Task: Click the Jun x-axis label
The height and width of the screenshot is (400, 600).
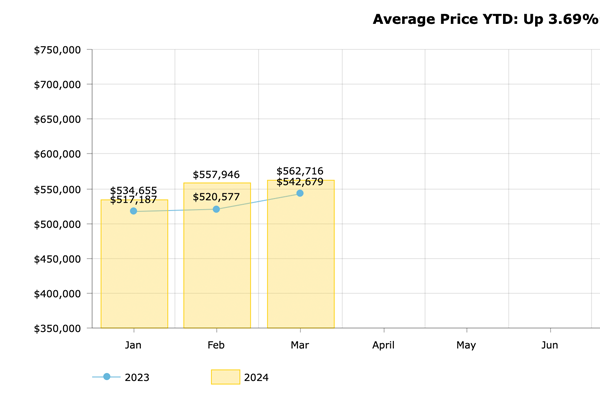Action: 549,345
